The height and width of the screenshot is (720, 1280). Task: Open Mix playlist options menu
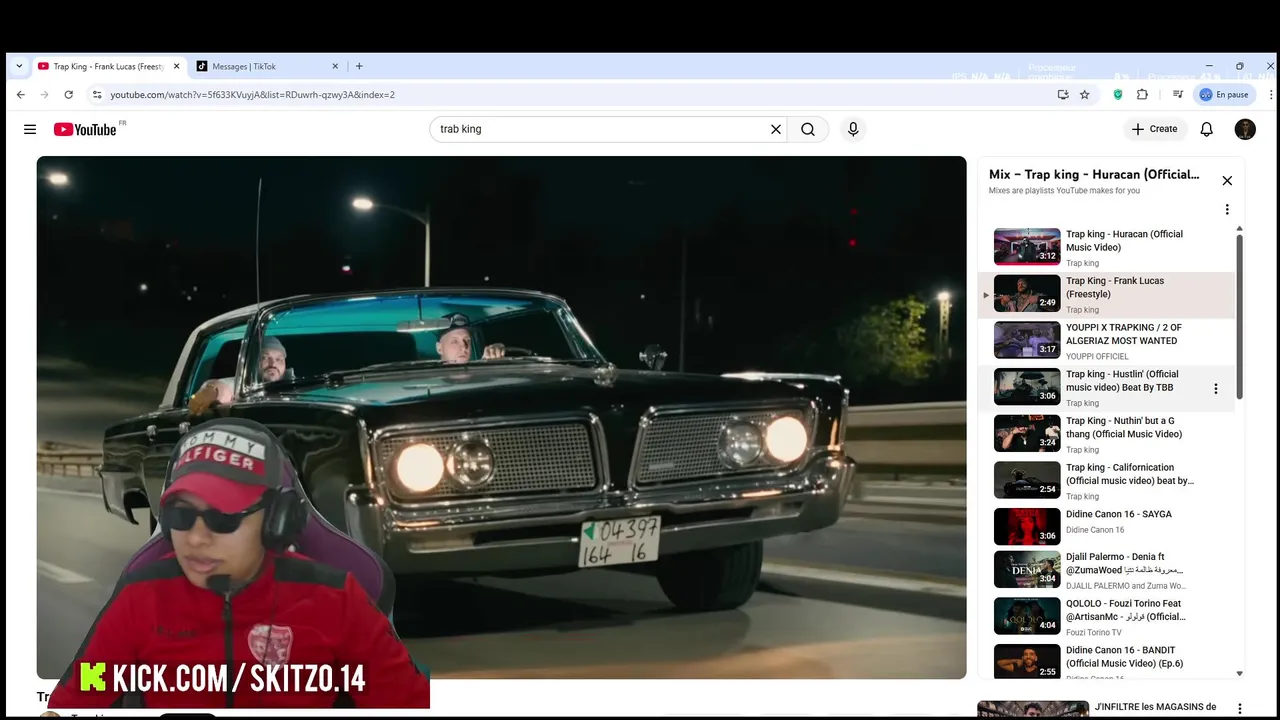(x=1227, y=210)
